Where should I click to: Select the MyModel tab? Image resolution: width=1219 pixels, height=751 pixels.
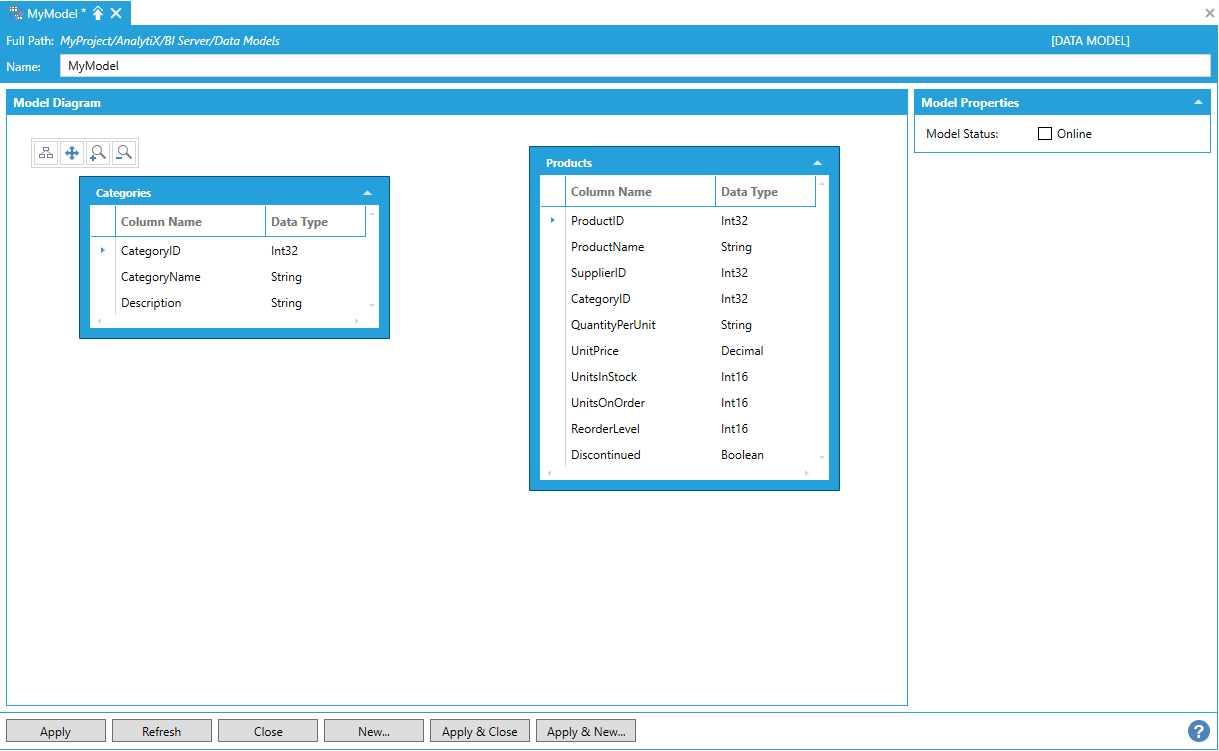click(56, 13)
